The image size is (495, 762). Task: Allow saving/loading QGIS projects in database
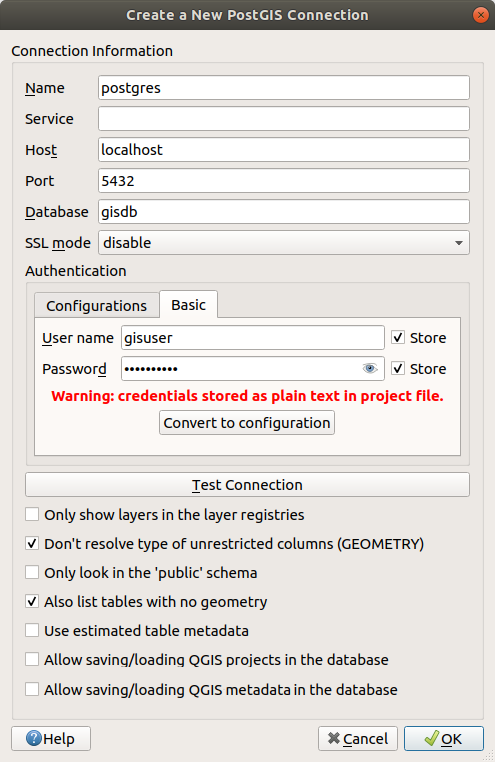32,659
